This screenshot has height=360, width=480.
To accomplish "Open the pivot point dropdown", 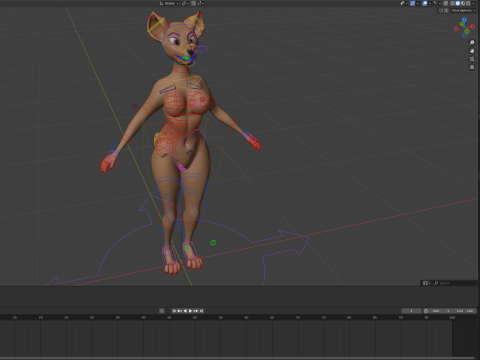I will coord(184,3).
